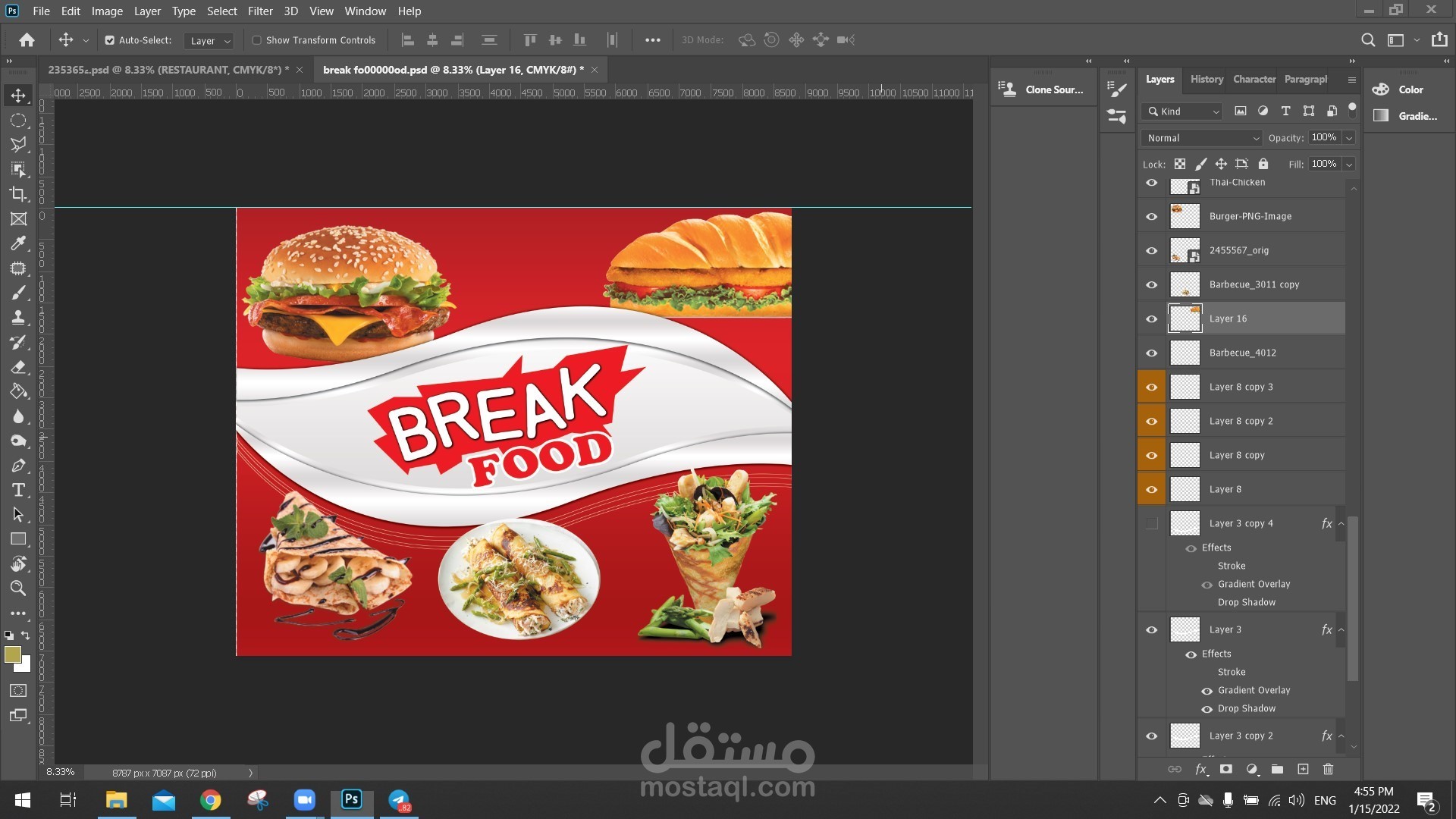1456x819 pixels.
Task: Select the Clone Stamp tool
Action: coord(18,318)
